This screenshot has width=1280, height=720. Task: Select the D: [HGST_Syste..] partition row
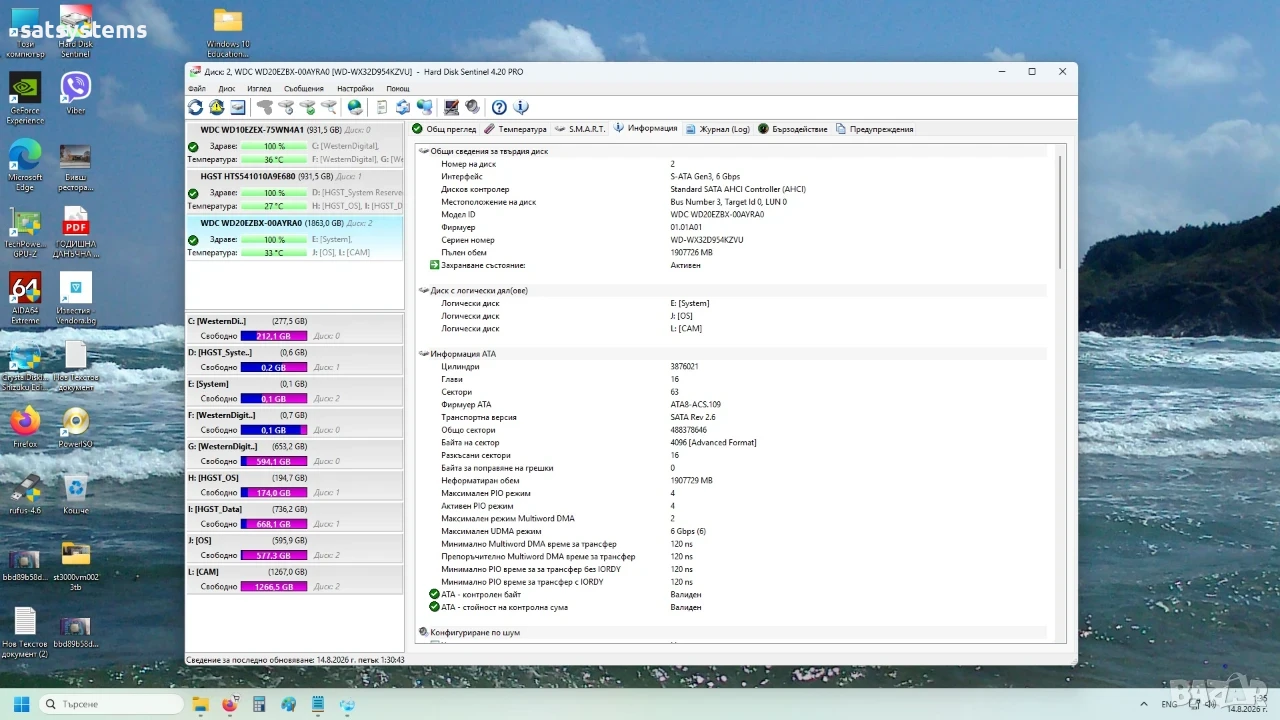295,360
